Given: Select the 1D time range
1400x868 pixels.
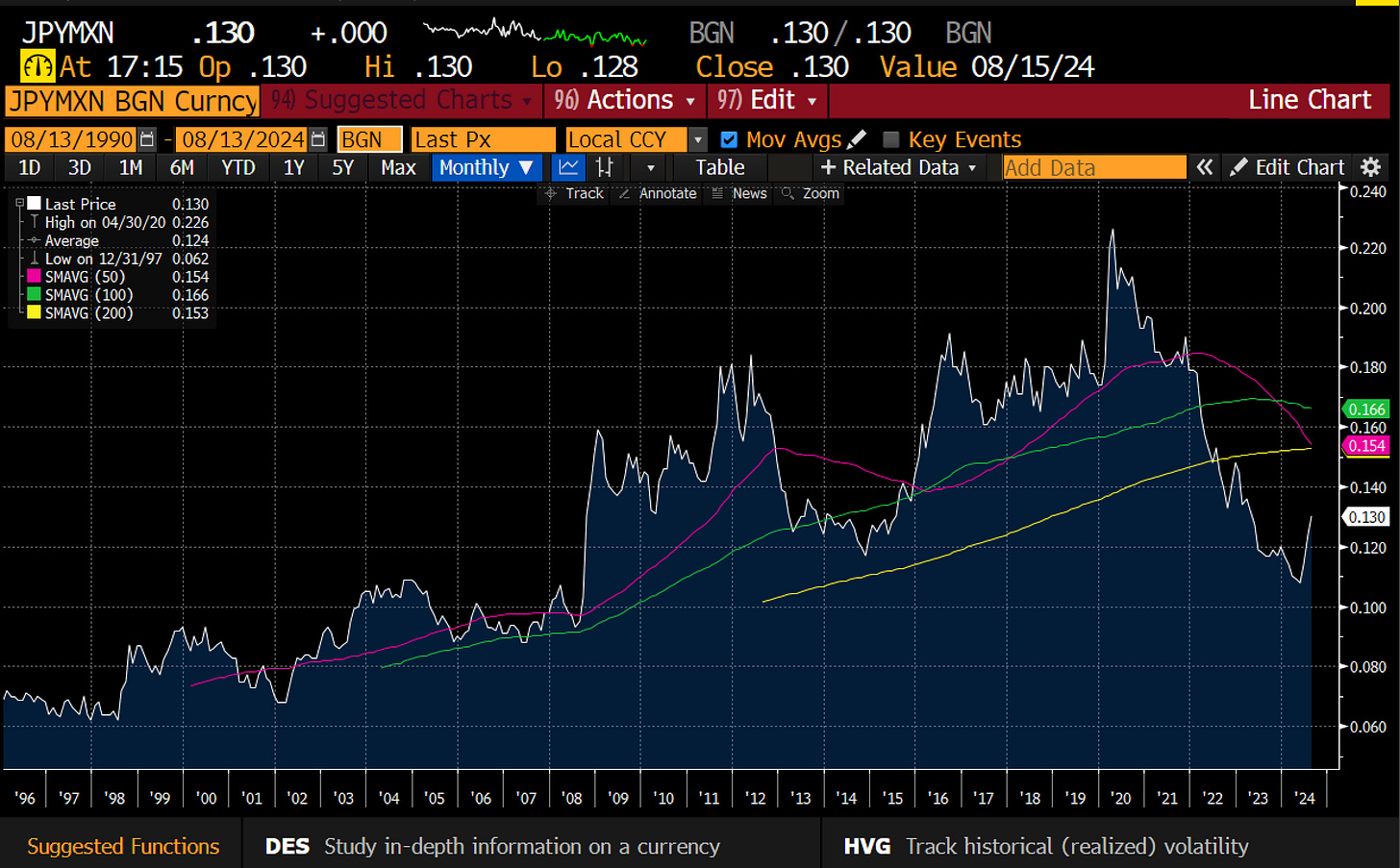Looking at the screenshot, I should pyautogui.click(x=30, y=167).
